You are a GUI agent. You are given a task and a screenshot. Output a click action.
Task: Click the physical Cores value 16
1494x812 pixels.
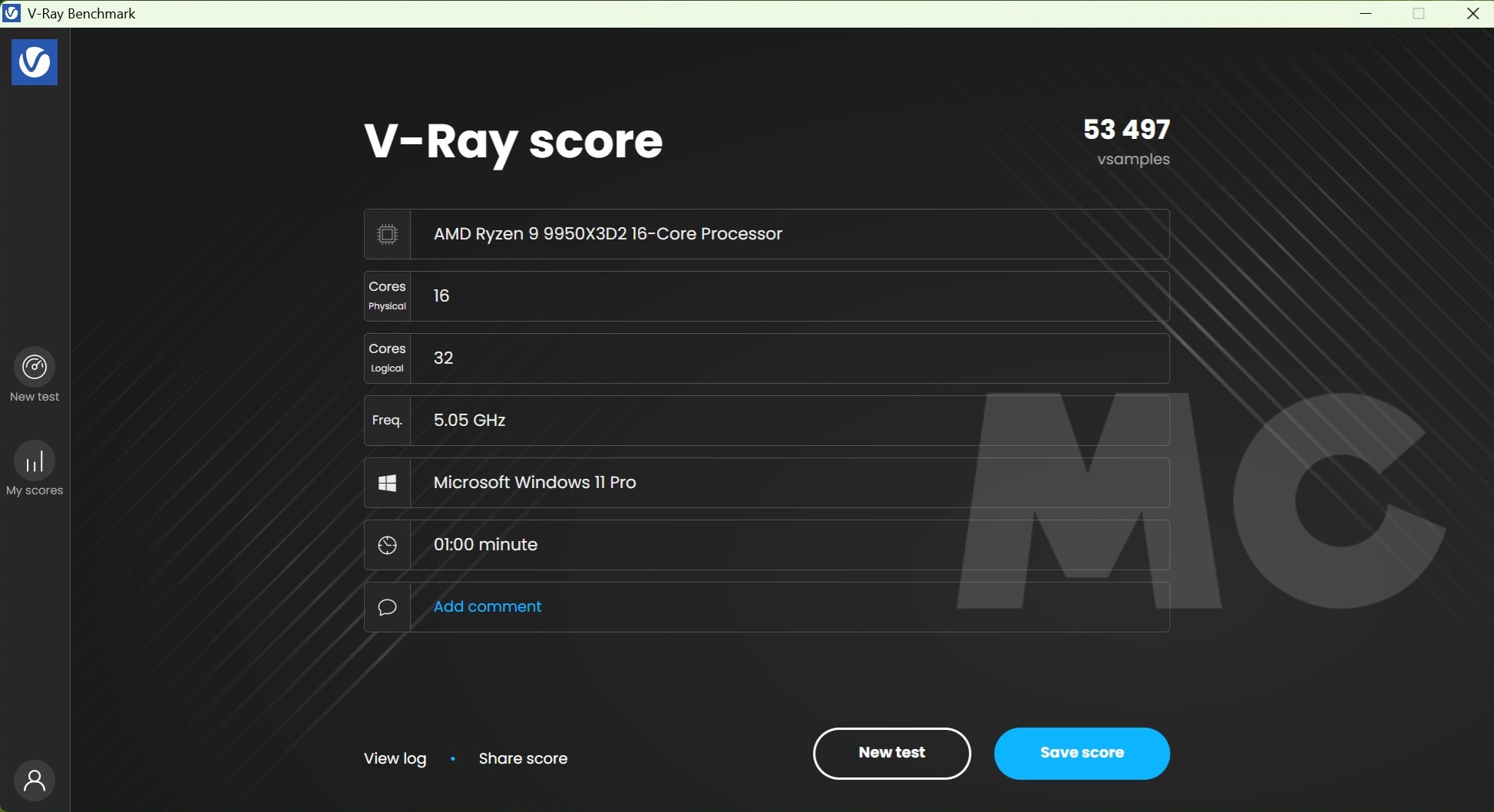pos(441,295)
